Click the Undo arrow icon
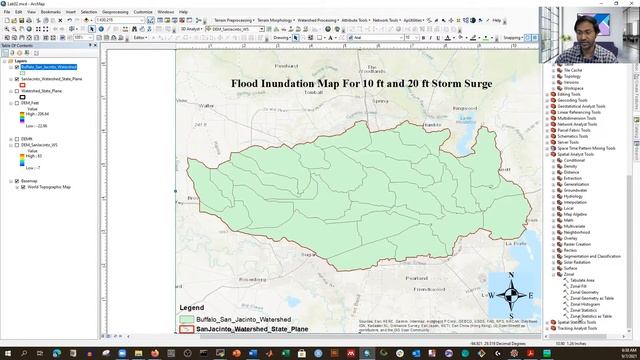Screen dimensions: 640x360 (x=69, y=20)
